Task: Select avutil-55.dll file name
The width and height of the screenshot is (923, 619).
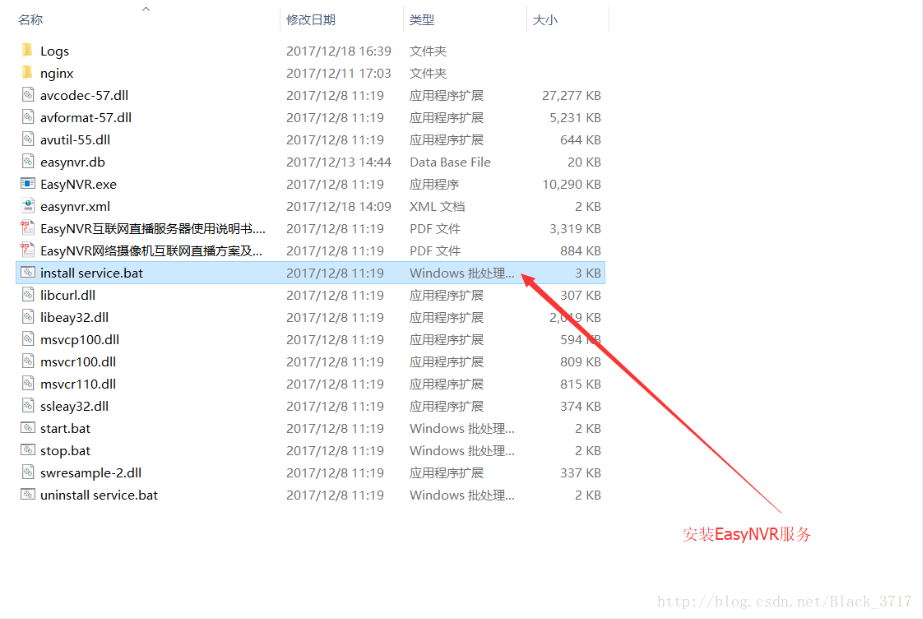Action: [x=75, y=140]
